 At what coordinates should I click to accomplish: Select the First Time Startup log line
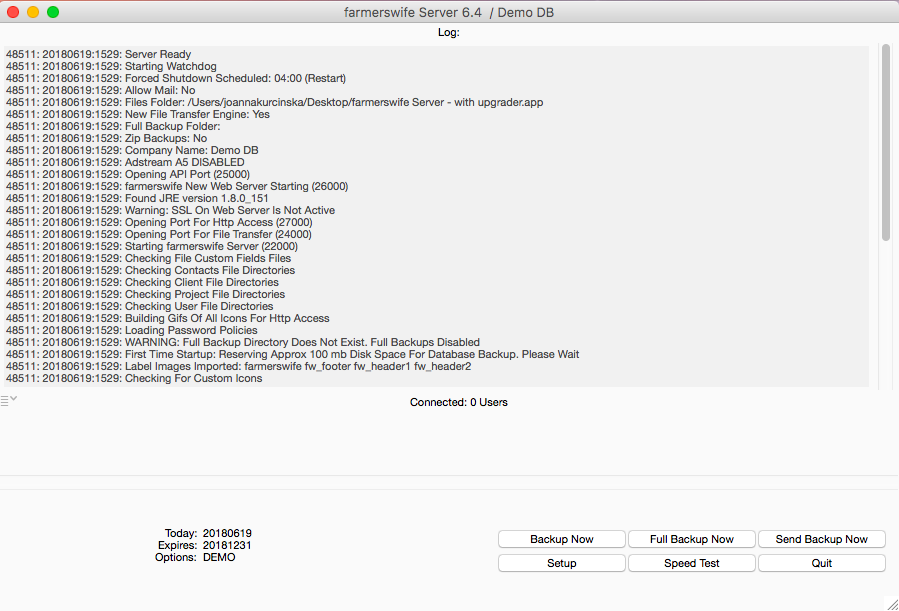click(x=292, y=355)
